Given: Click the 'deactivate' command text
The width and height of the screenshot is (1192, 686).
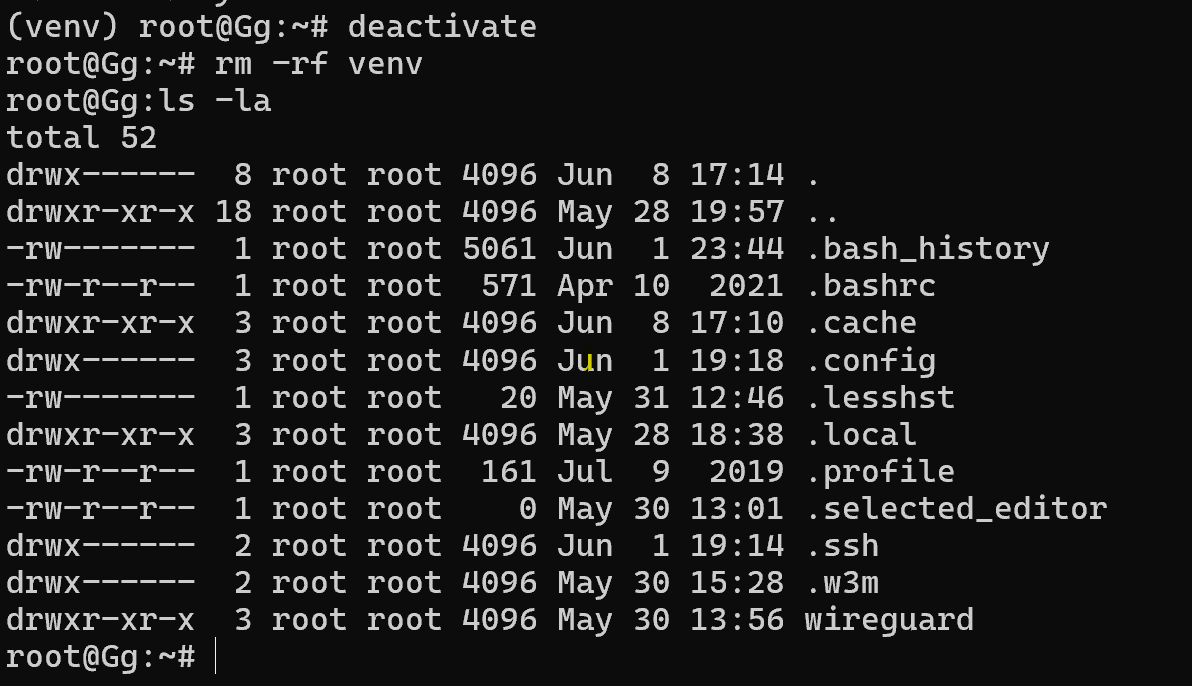Looking at the screenshot, I should [442, 27].
